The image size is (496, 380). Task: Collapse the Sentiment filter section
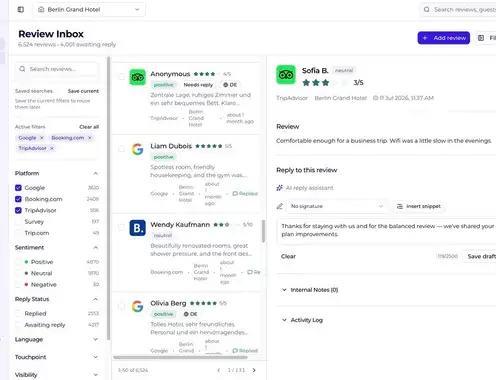pyautogui.click(x=96, y=247)
